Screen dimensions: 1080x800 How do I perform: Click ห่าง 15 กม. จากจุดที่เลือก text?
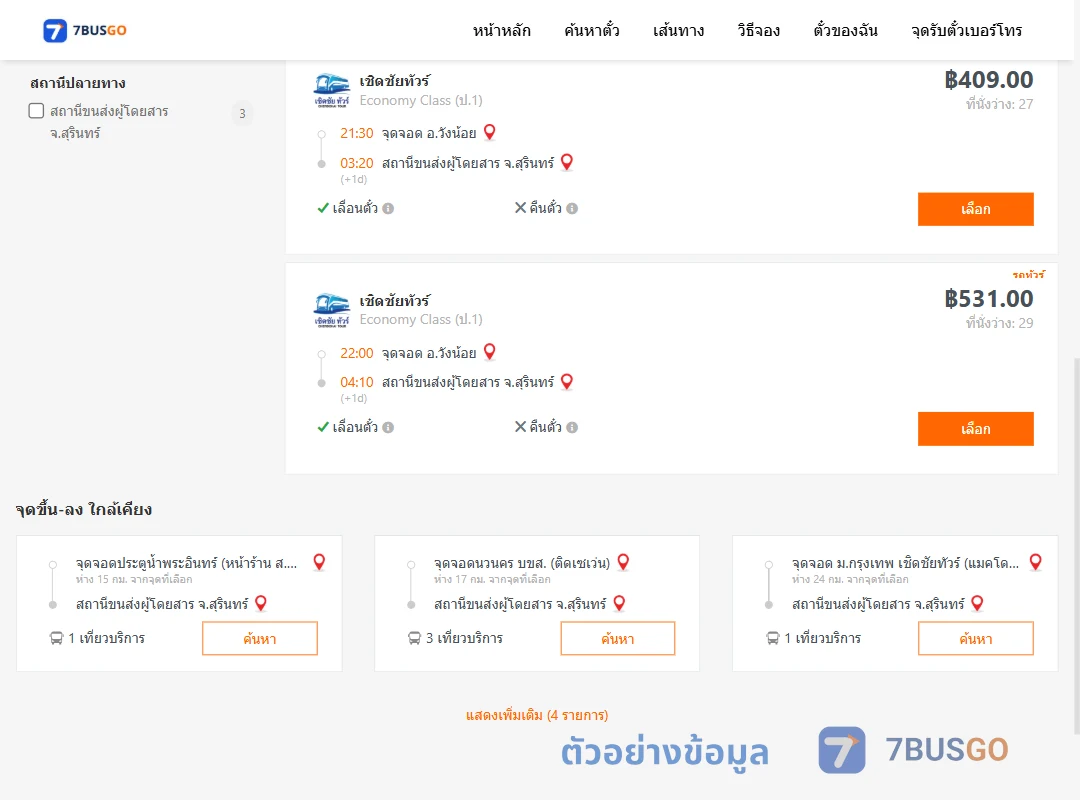point(134,580)
